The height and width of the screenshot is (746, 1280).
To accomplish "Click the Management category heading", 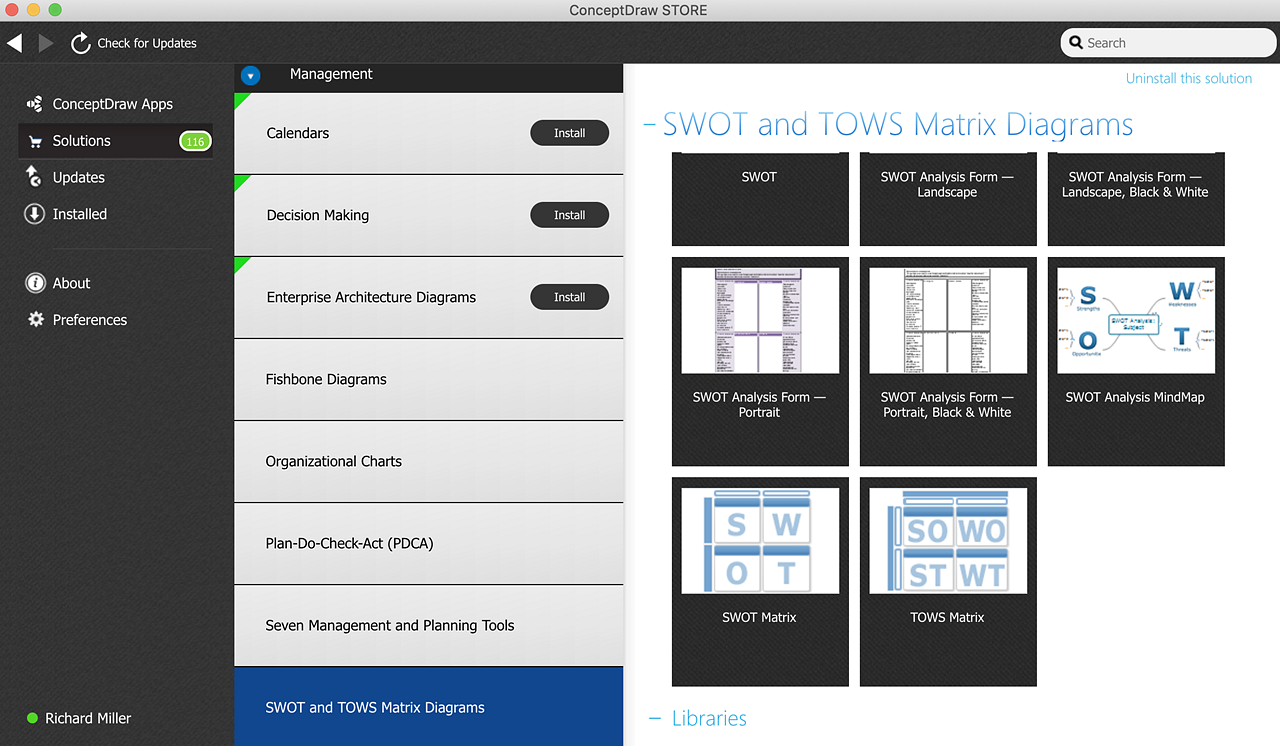I will [x=331, y=74].
